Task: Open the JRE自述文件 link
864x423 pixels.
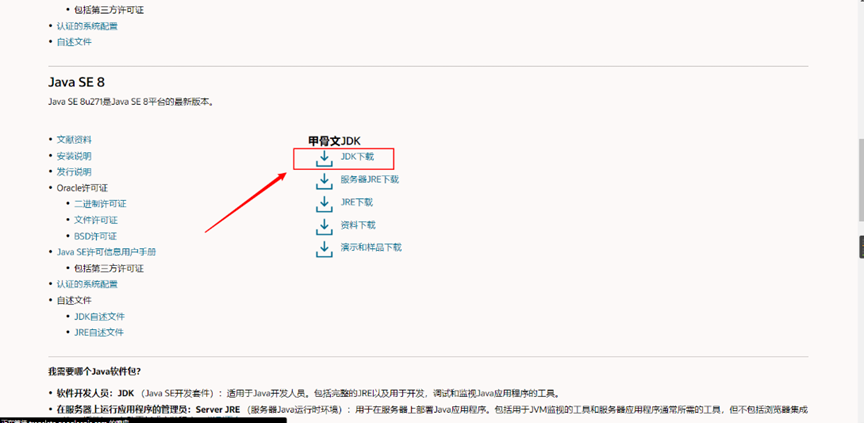Action: pyautogui.click(x=99, y=332)
